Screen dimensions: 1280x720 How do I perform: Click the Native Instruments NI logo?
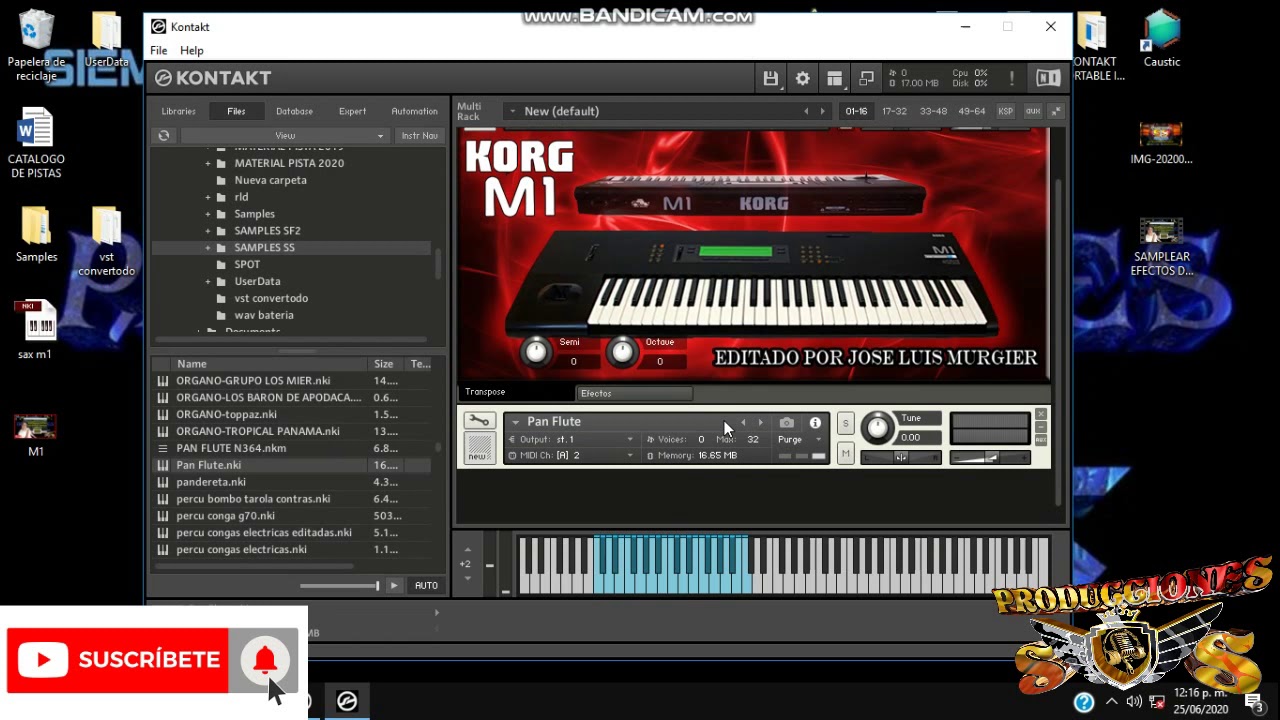coord(1047,78)
